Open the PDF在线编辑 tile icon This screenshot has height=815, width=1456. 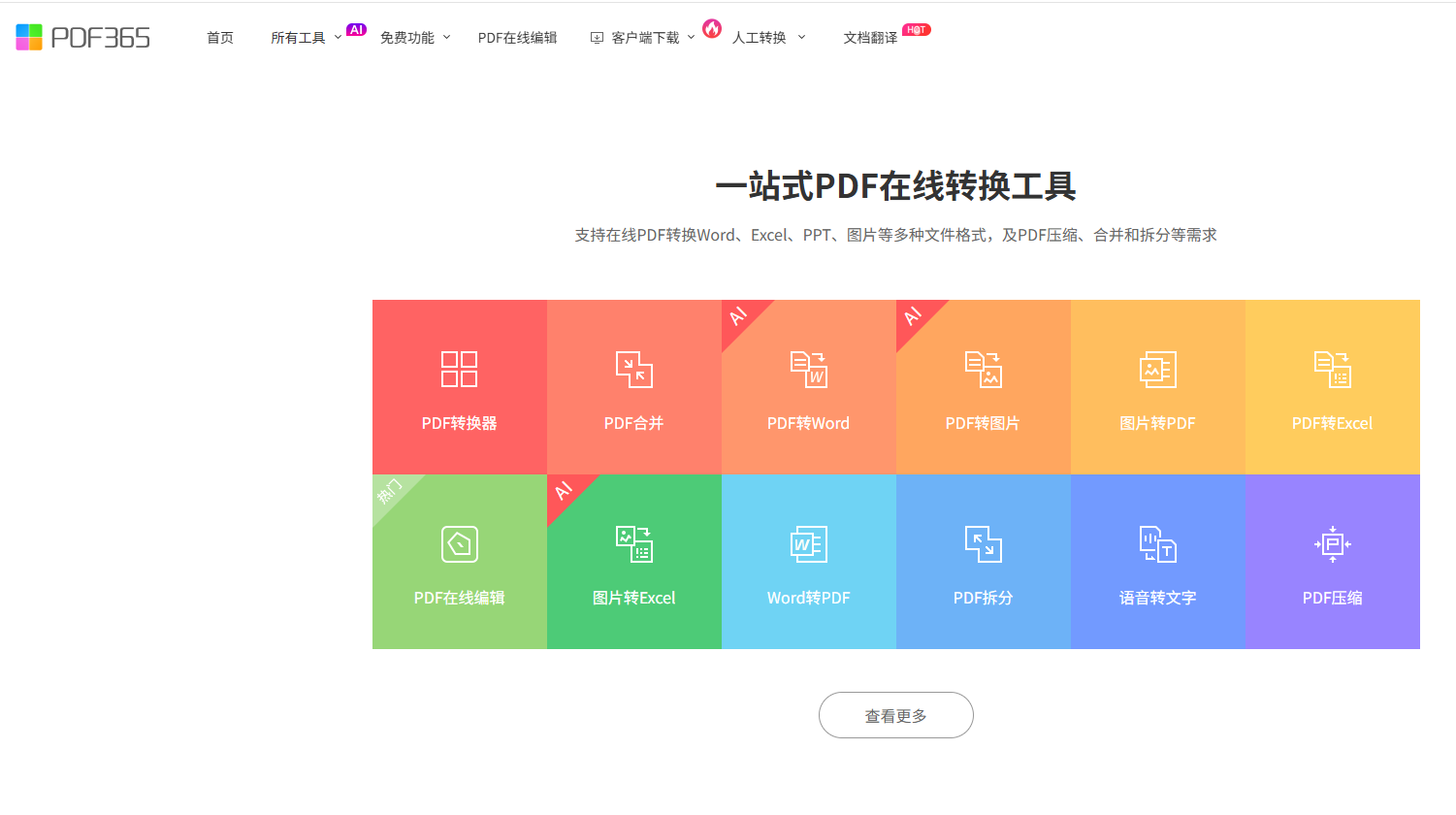pyautogui.click(x=459, y=544)
